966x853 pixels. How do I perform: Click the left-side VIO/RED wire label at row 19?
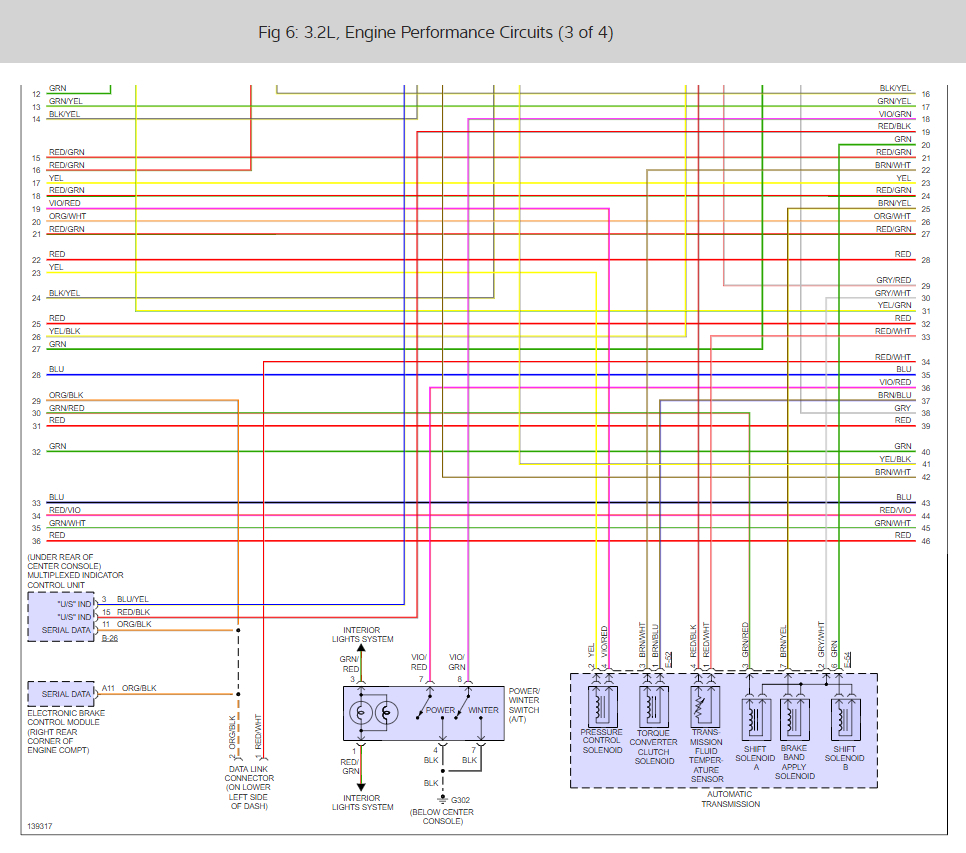[65, 203]
